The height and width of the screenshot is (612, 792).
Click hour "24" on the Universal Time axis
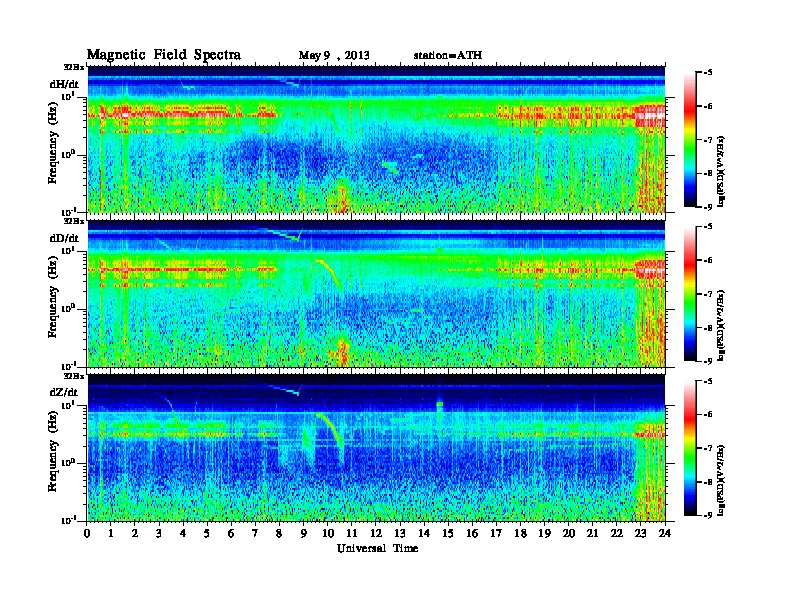tap(665, 533)
